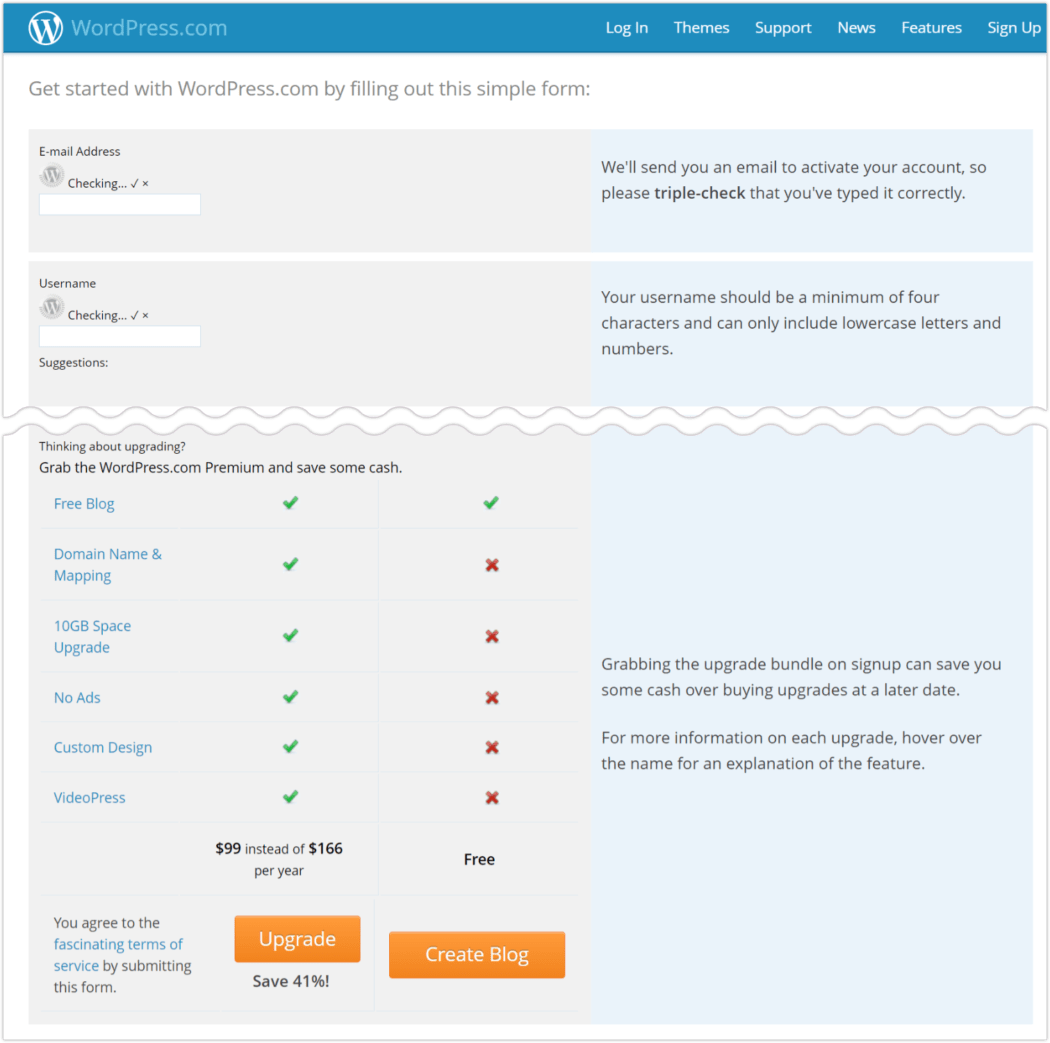This screenshot has height=1043, width=1050.
Task: Click the WordPress logo in the header
Action: click(x=44, y=27)
